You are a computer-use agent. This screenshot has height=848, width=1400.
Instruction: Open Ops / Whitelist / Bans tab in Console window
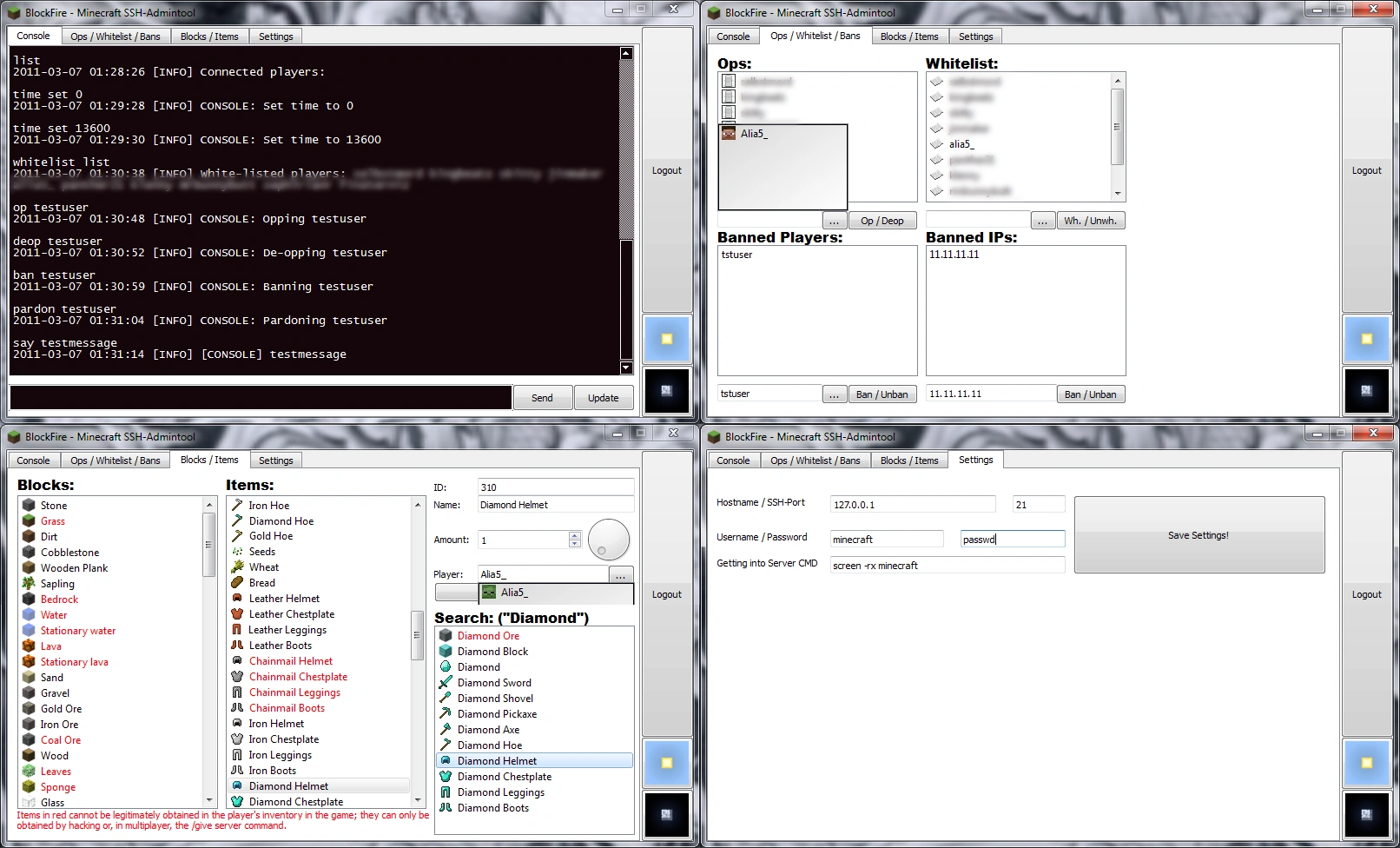(x=116, y=36)
